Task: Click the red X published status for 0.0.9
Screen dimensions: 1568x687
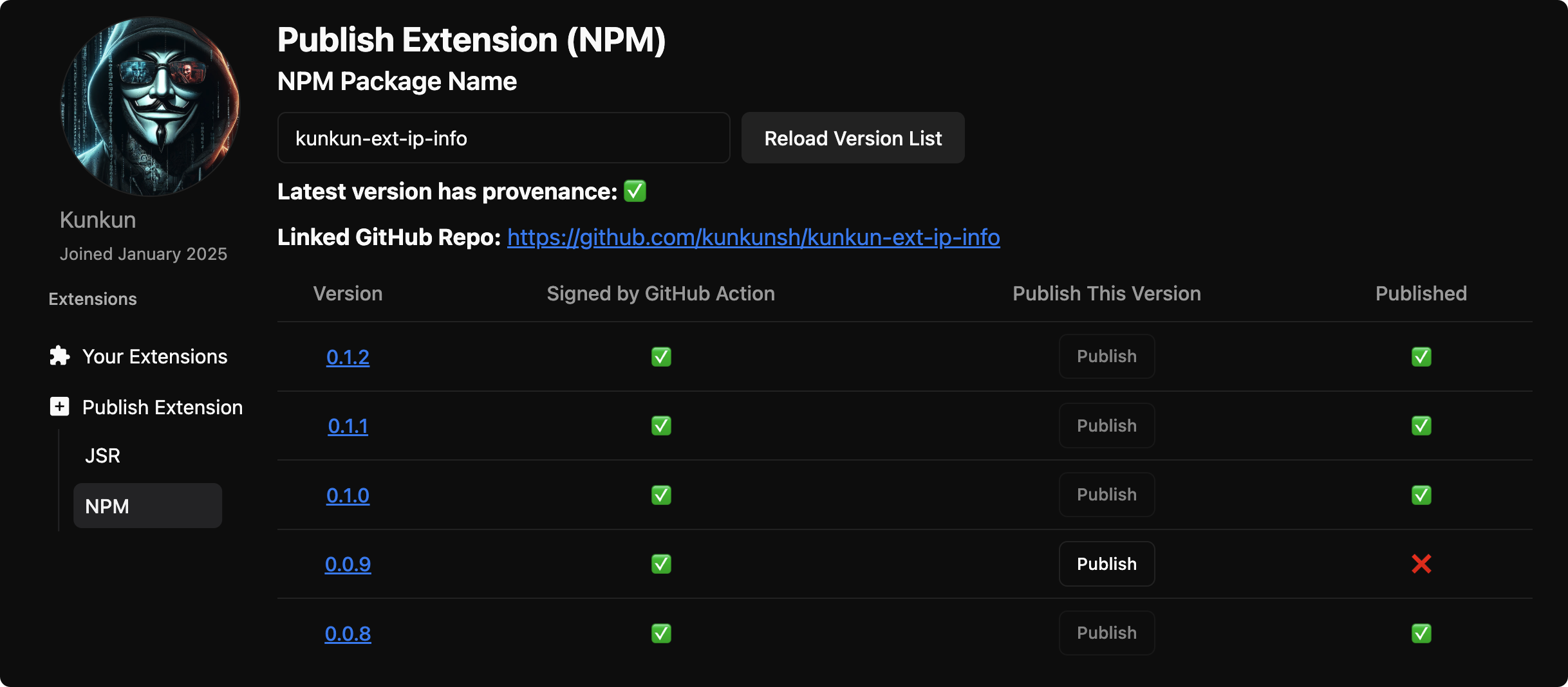Action: pos(1421,564)
